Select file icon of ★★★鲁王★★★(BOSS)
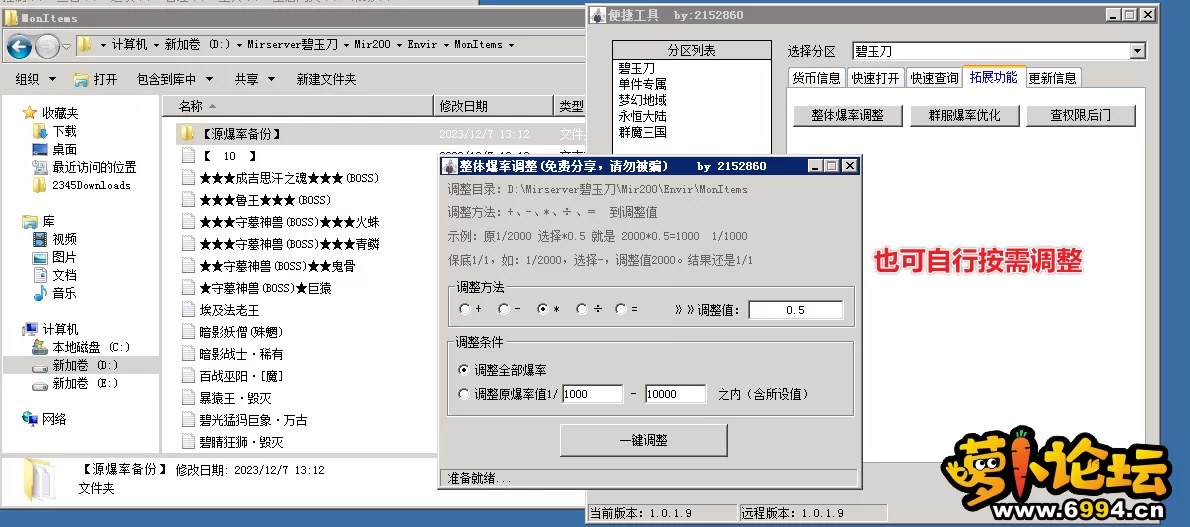The width and height of the screenshot is (1190, 527). point(188,200)
